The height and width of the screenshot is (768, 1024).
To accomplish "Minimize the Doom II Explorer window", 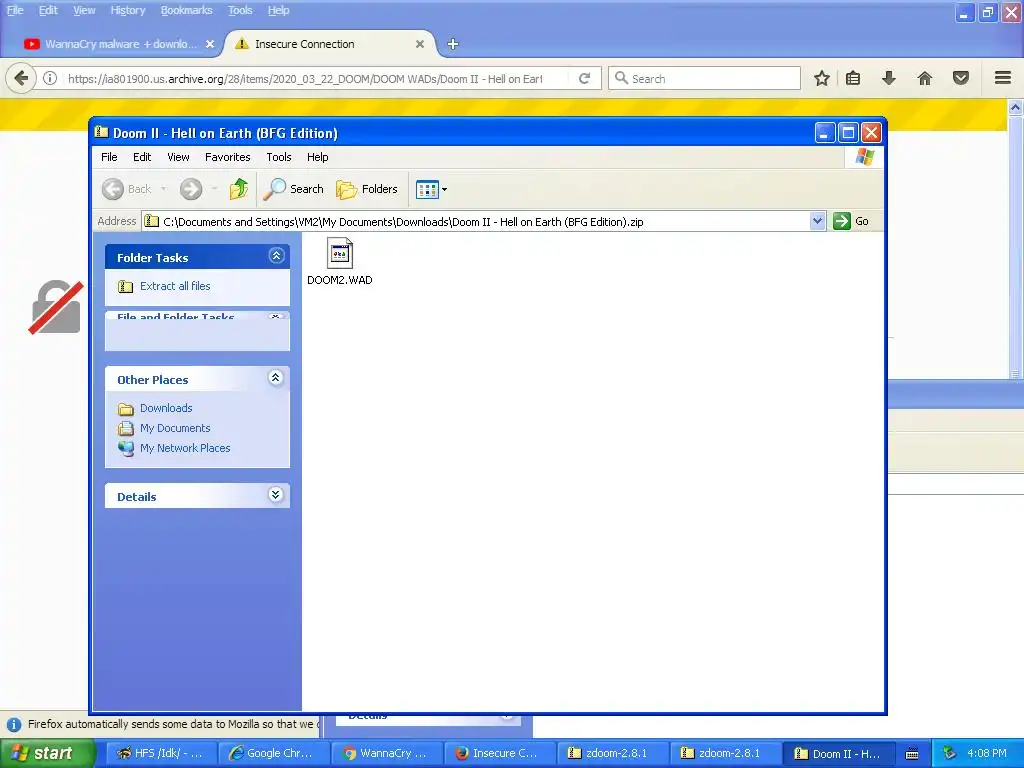I will coord(825,133).
